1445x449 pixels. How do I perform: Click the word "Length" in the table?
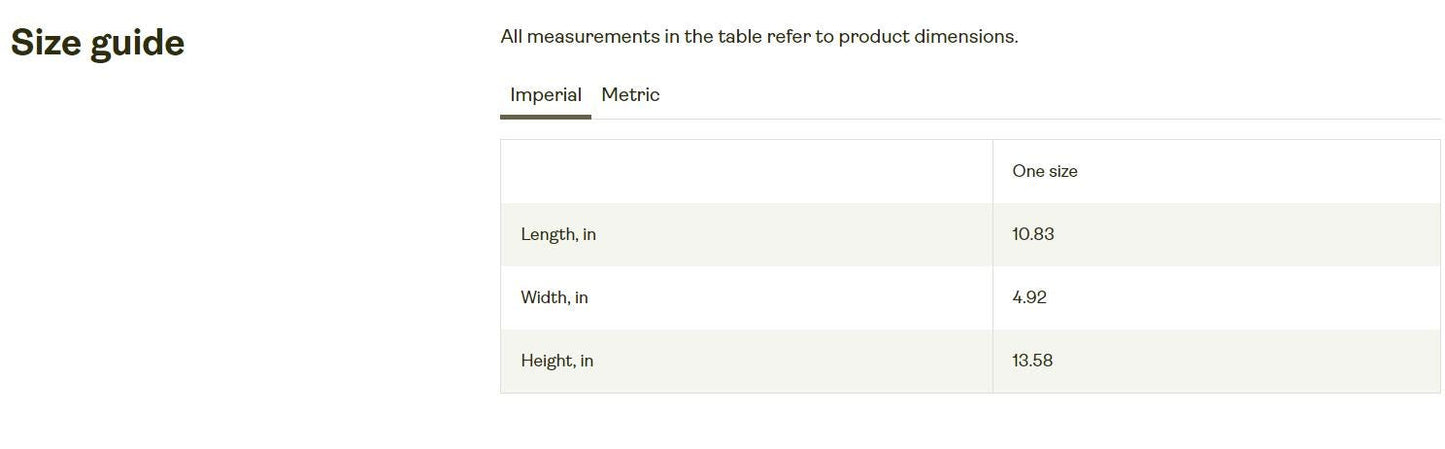coord(548,234)
